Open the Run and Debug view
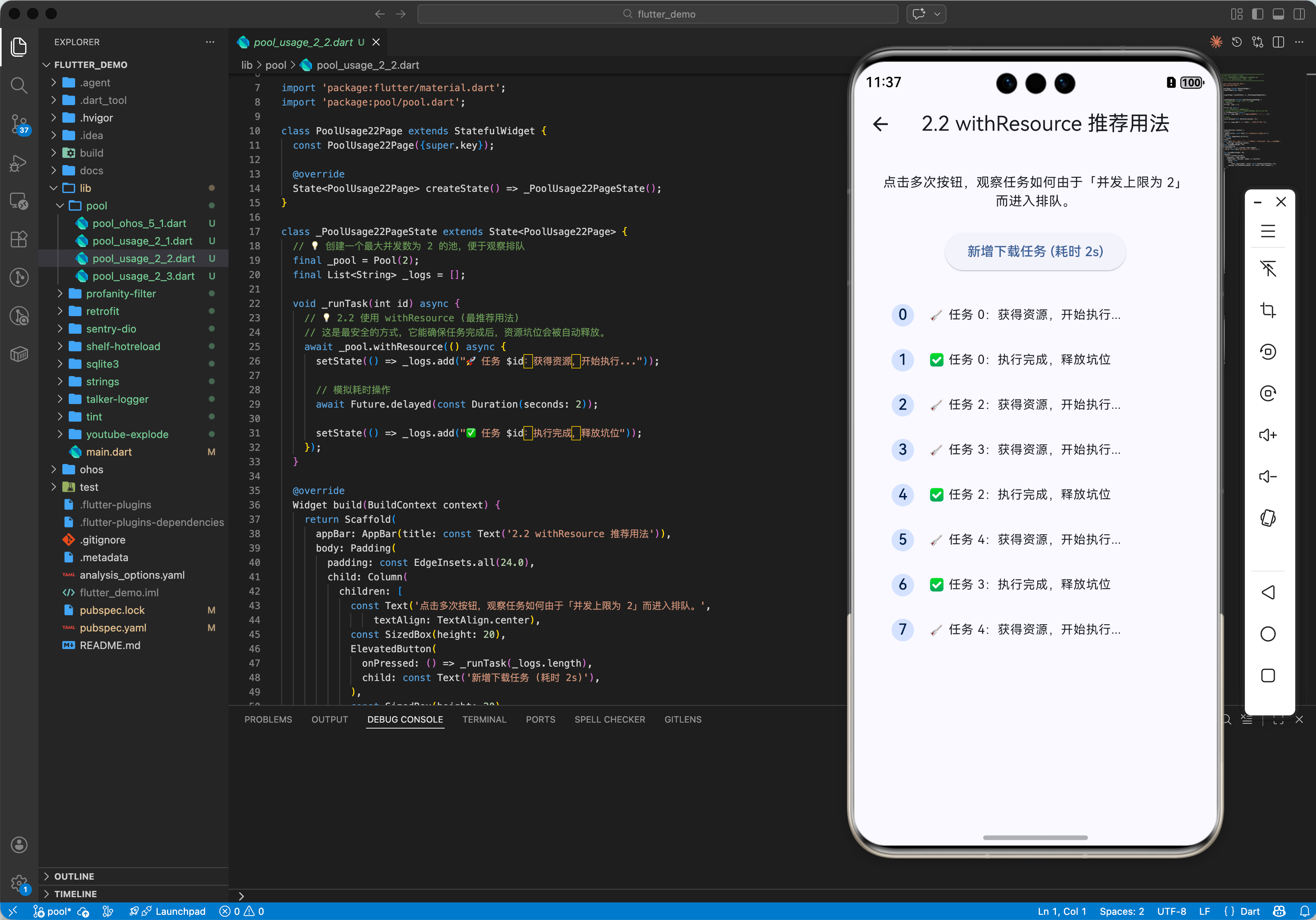The image size is (1316, 920). pyautogui.click(x=19, y=163)
